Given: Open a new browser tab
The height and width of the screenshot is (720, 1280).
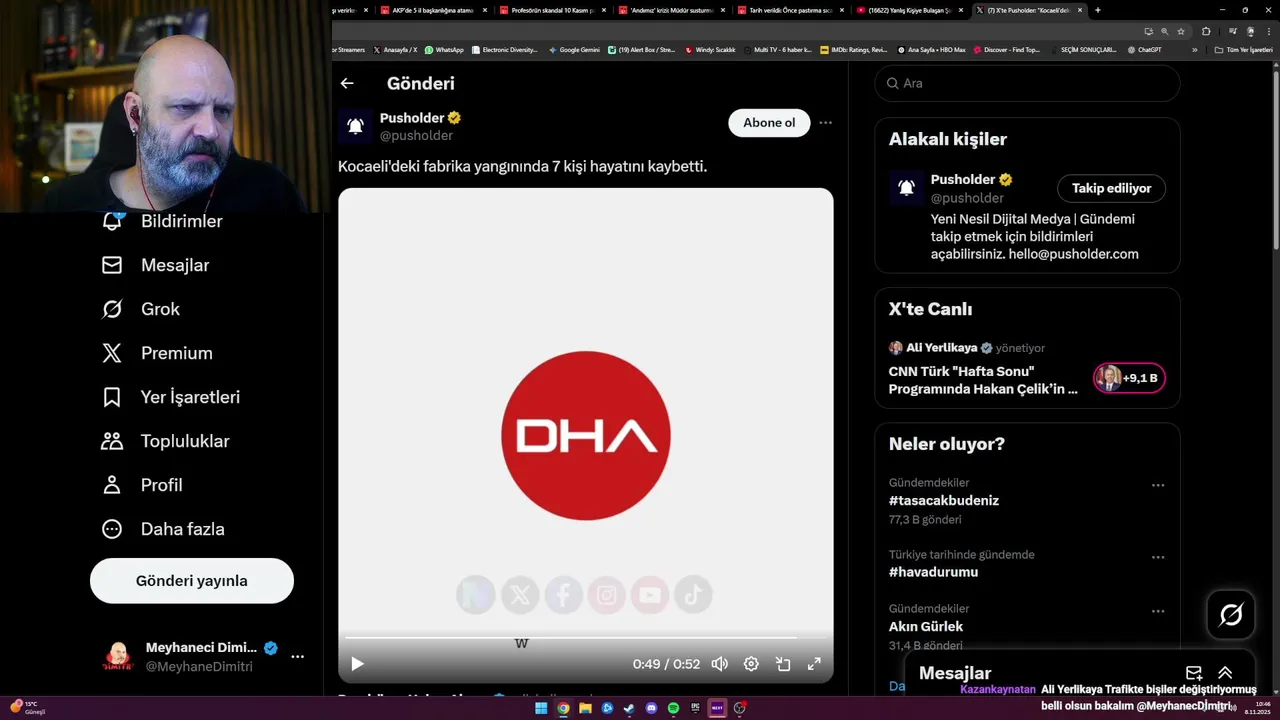Looking at the screenshot, I should tap(1097, 10).
